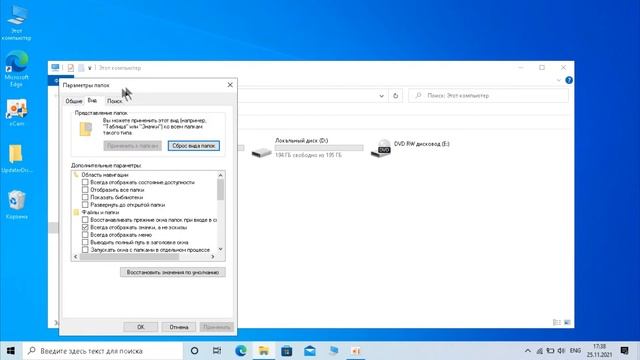Show hidden tray icons chevron
640x360 pixels.
tap(528, 351)
